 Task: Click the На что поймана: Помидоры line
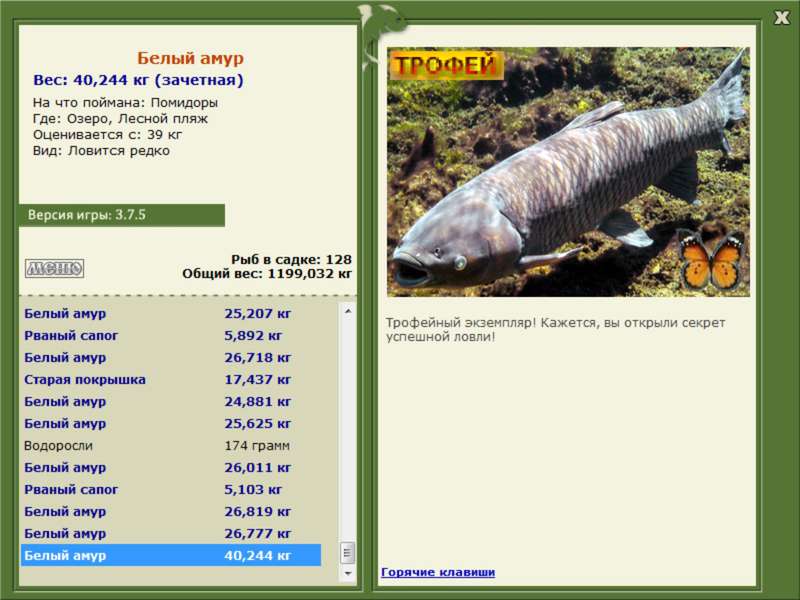tap(125, 103)
